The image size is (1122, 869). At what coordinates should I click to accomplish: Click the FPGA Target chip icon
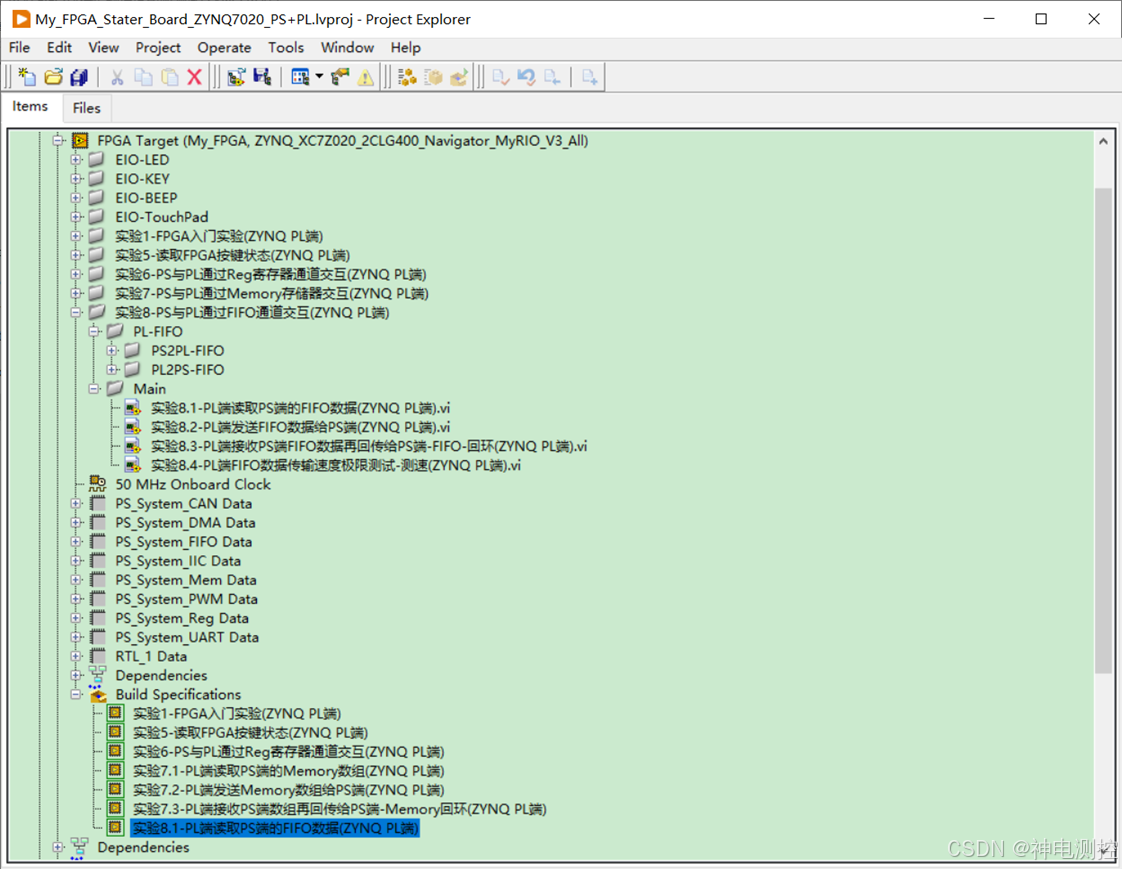click(x=80, y=140)
